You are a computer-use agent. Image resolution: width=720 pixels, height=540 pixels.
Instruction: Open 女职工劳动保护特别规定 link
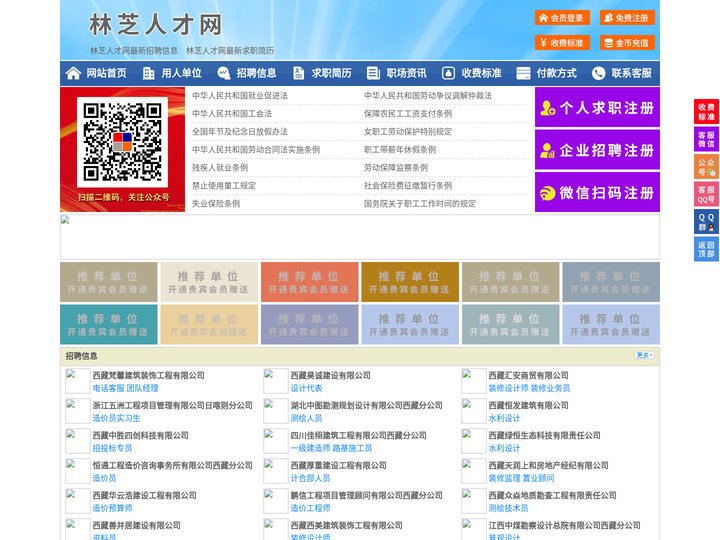pos(408,132)
